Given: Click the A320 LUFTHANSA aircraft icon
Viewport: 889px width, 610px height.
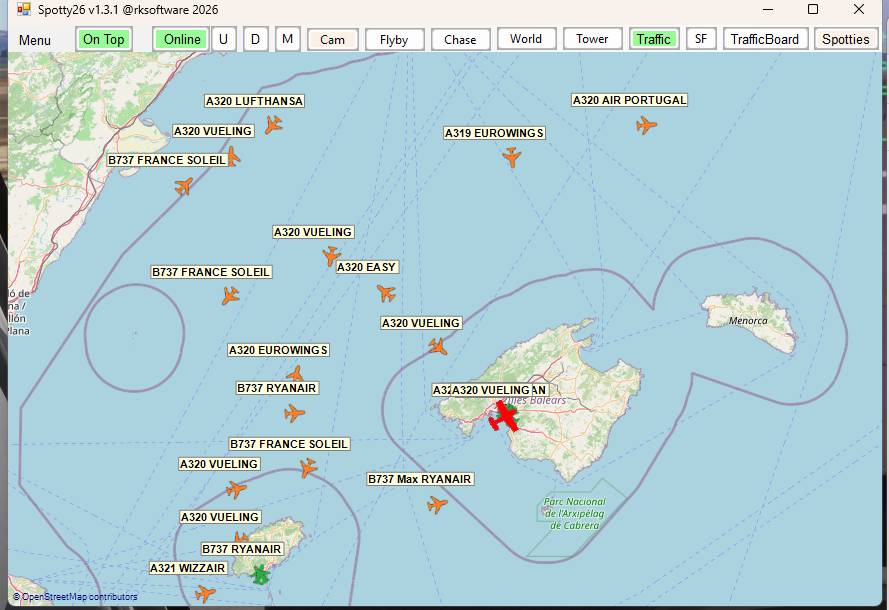Looking at the screenshot, I should (273, 124).
